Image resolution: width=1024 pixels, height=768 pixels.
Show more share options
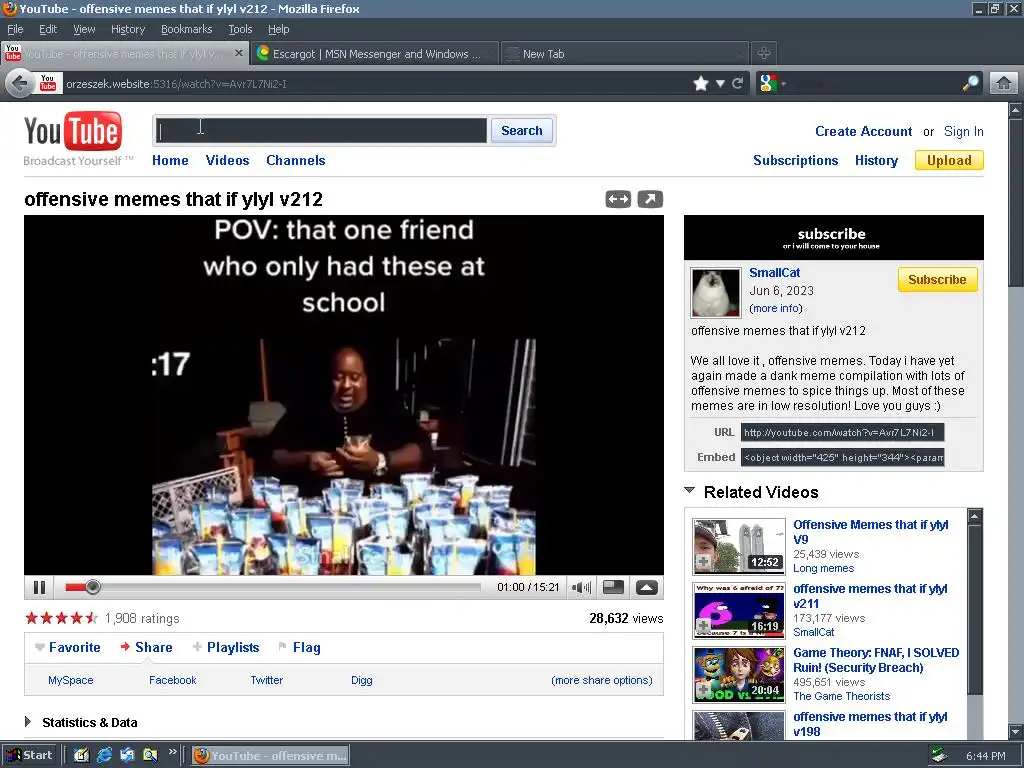[x=601, y=680]
